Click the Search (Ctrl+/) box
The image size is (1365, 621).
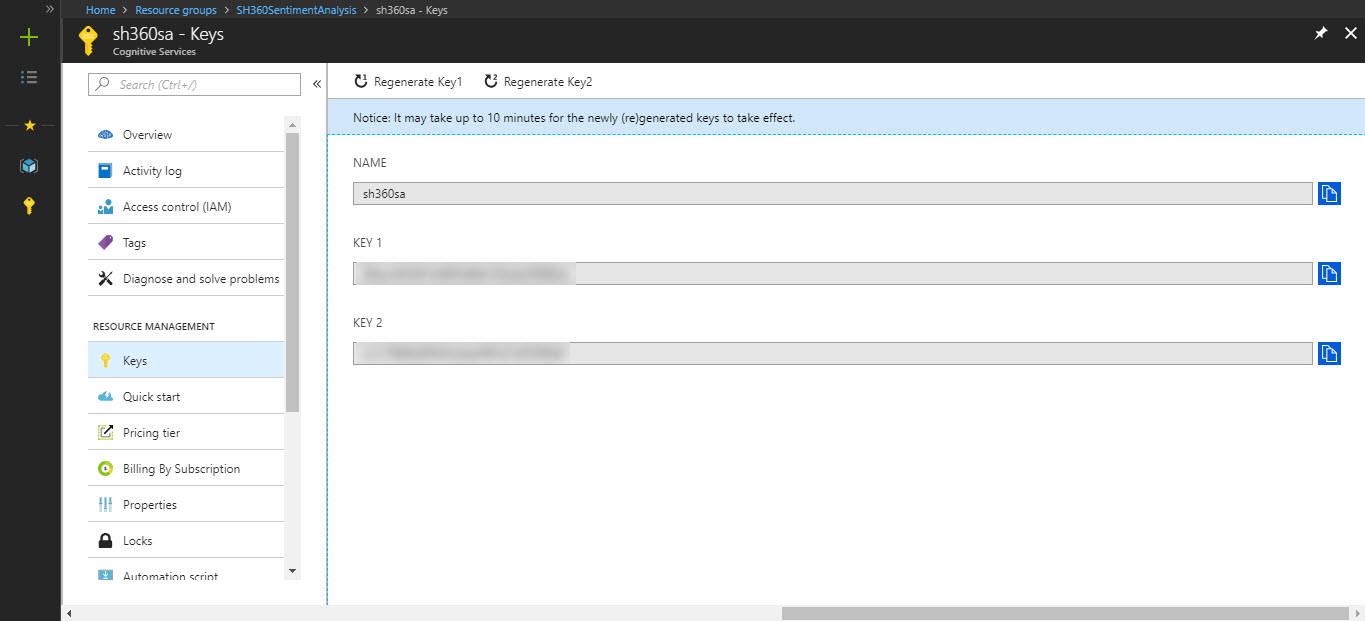(194, 84)
